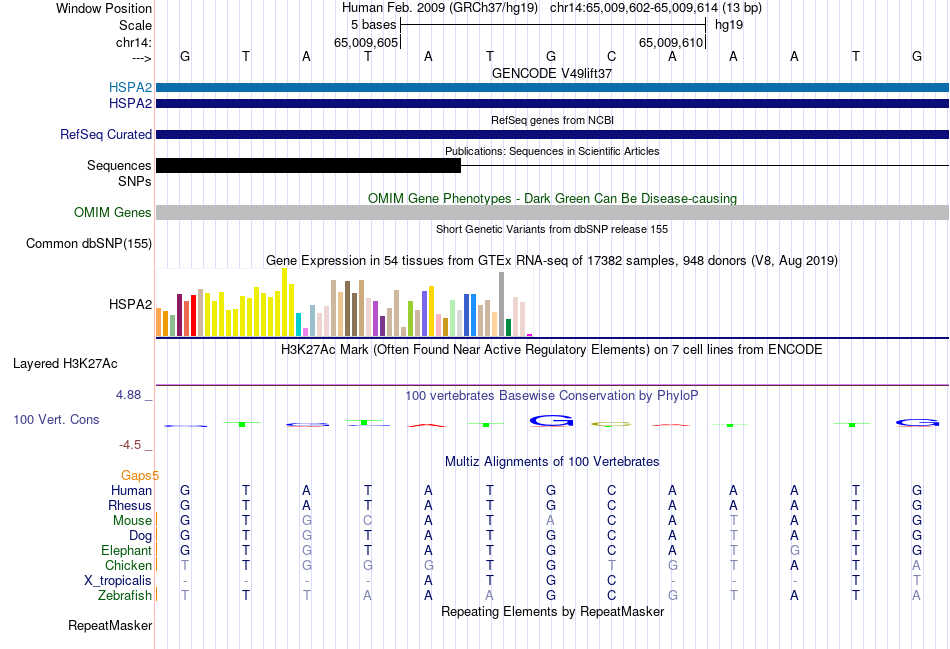Image resolution: width=950 pixels, height=649 pixels.
Task: Click the 5 bases scale bar label
Action: pos(373,25)
